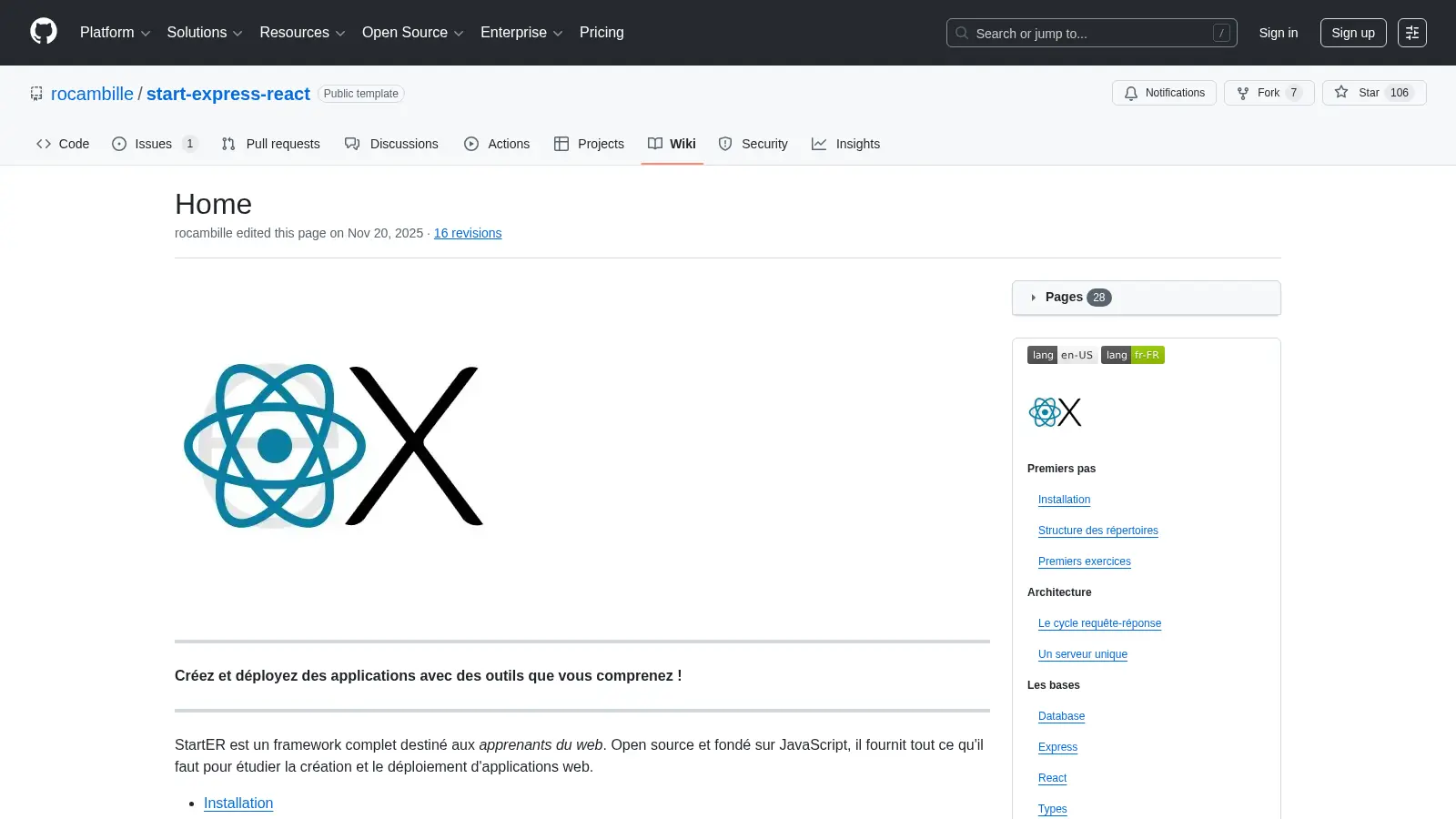Click the fork count 7
The width and height of the screenshot is (1456, 819).
[1293, 93]
